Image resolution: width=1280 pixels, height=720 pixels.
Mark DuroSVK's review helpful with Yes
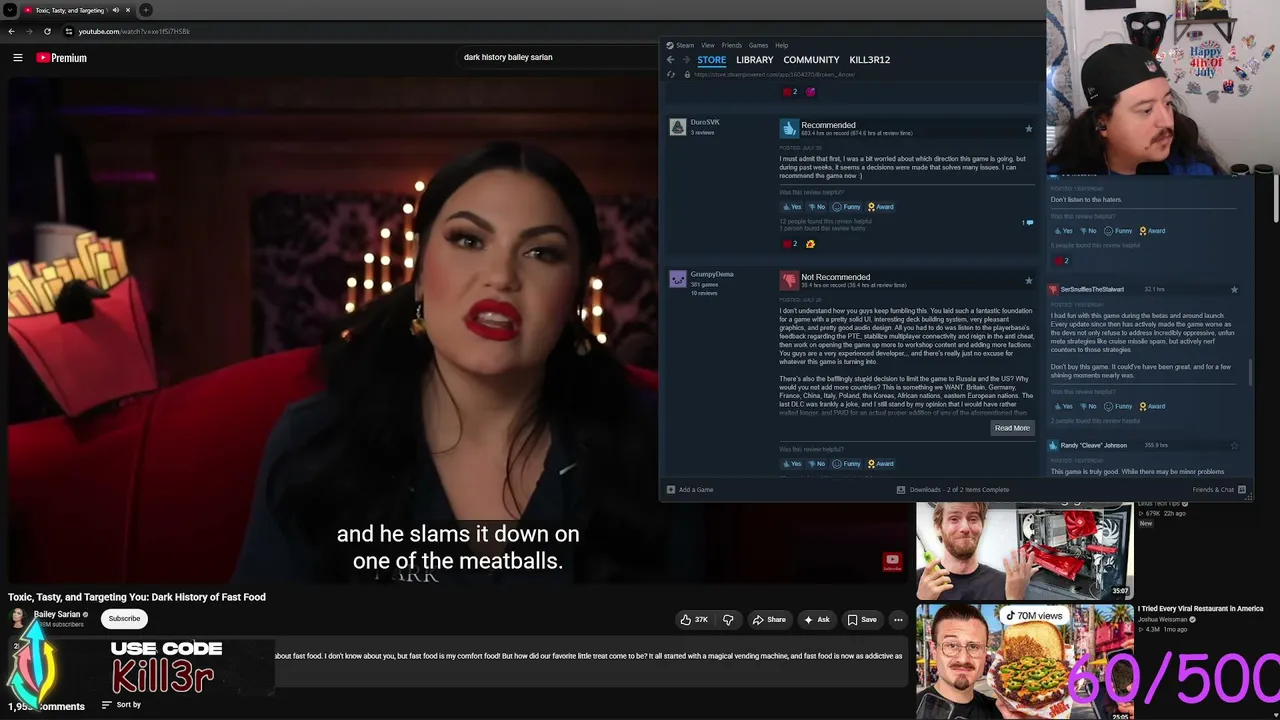(792, 207)
